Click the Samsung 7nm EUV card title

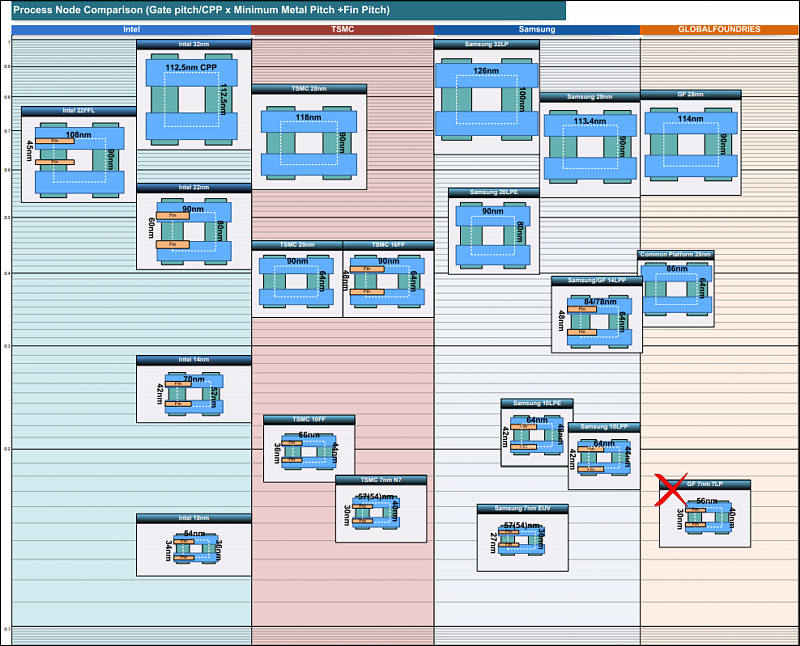[x=522, y=509]
